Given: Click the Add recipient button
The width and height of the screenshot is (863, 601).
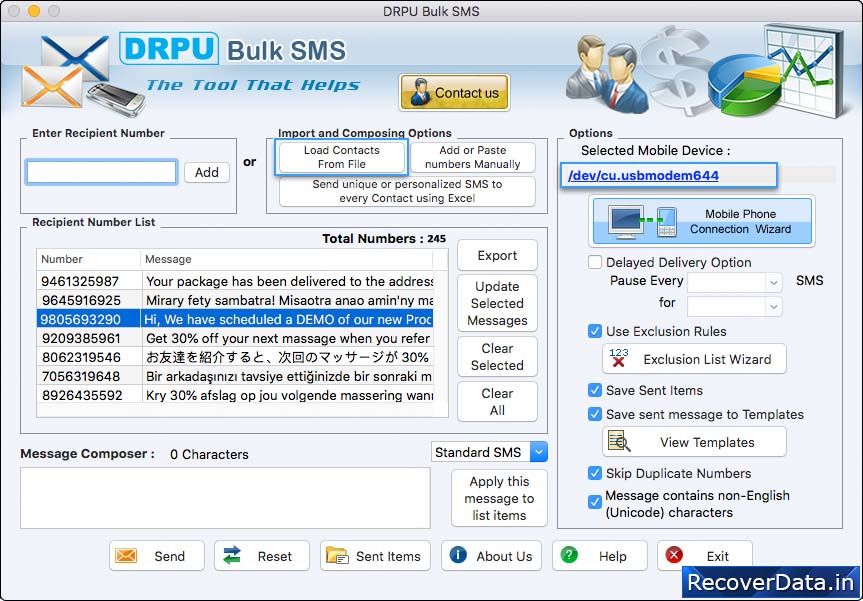Looking at the screenshot, I should click(207, 172).
